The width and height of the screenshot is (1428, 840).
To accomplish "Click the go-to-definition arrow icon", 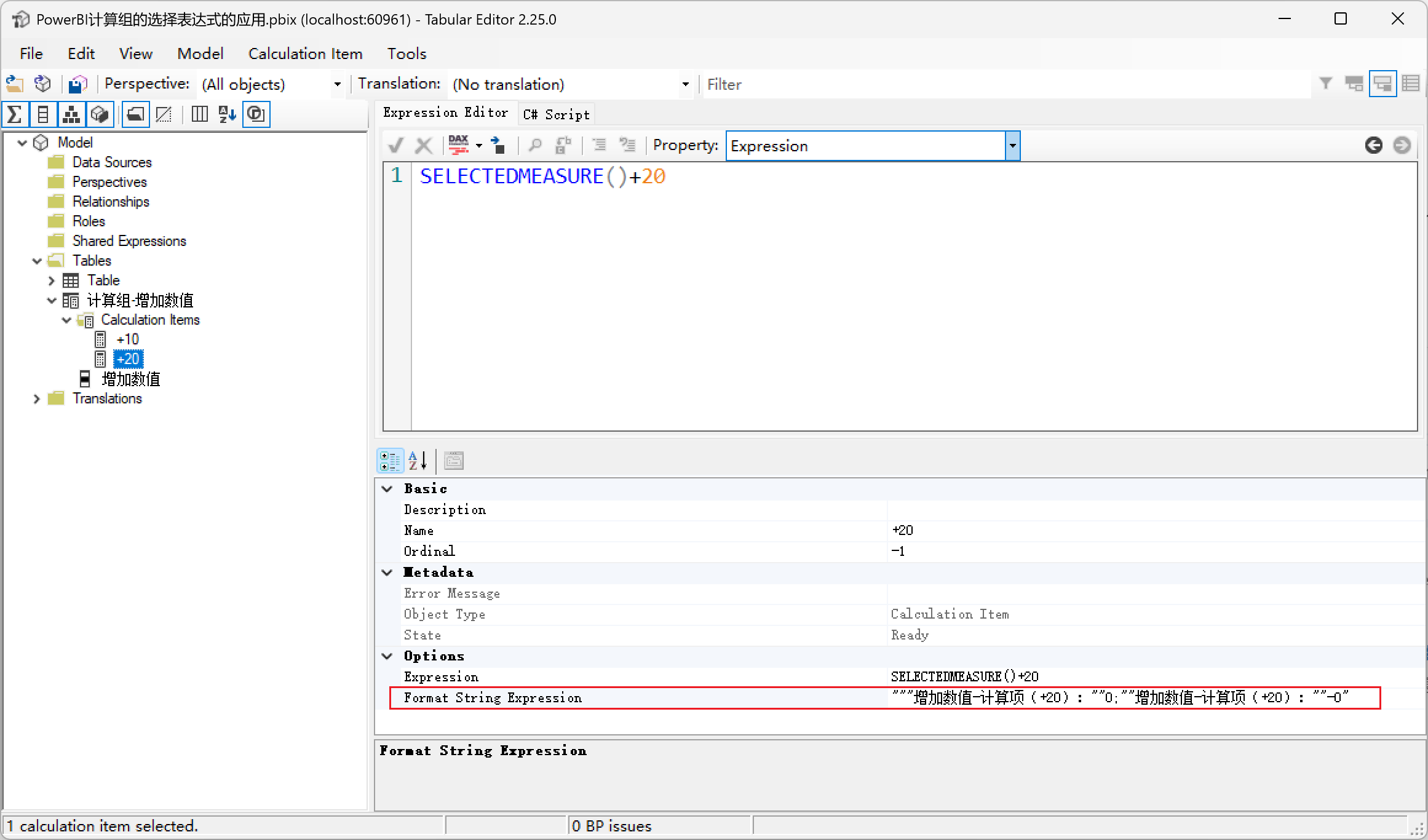I will (x=498, y=146).
